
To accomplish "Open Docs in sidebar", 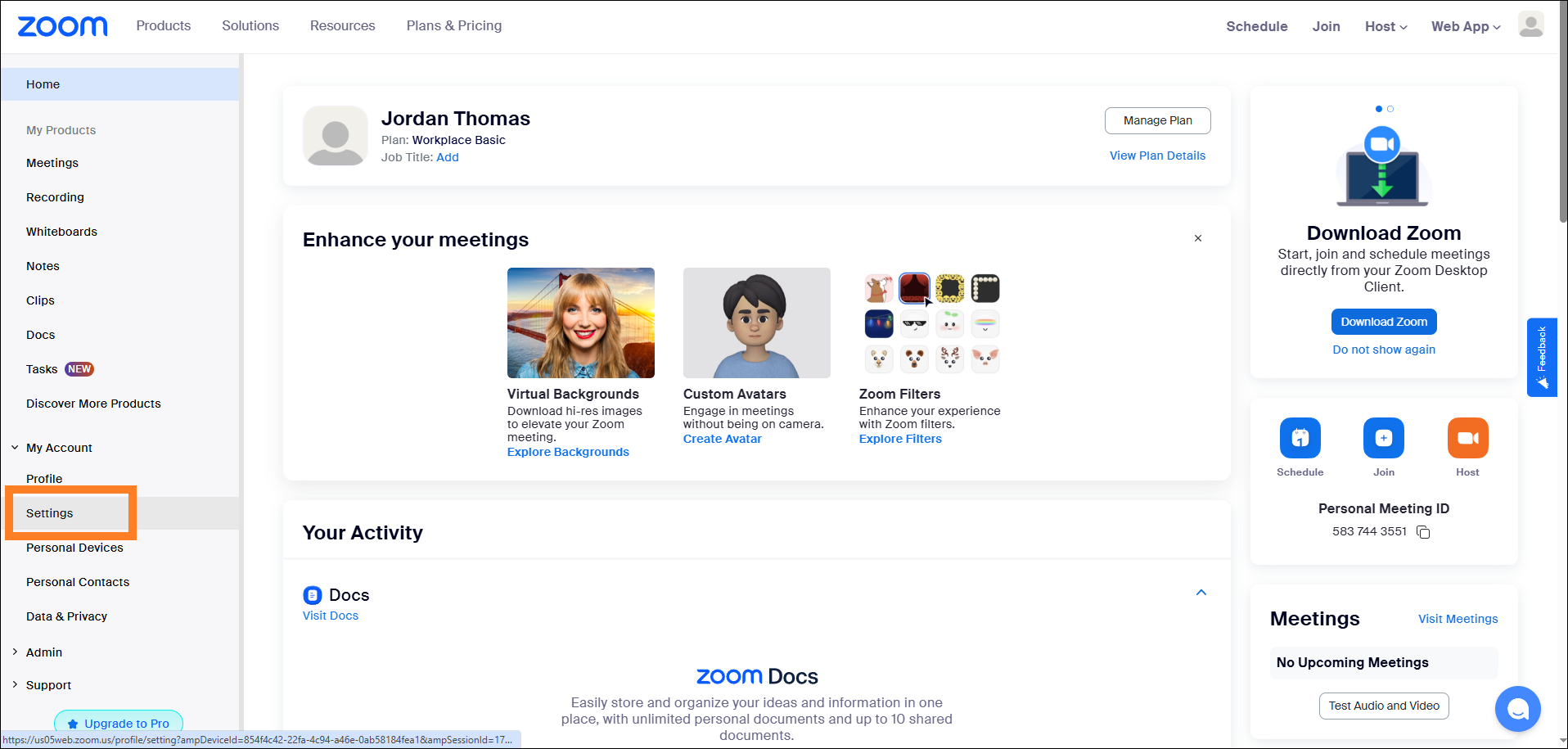I will point(40,335).
